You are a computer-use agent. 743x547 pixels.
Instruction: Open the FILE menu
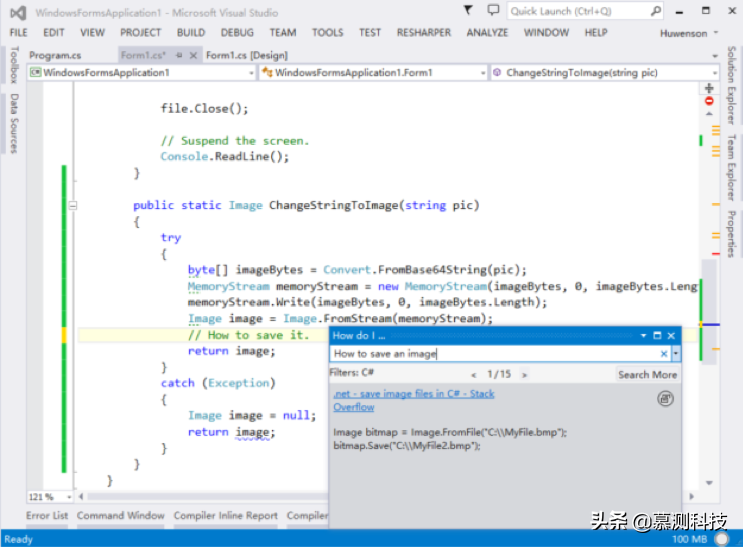18,33
